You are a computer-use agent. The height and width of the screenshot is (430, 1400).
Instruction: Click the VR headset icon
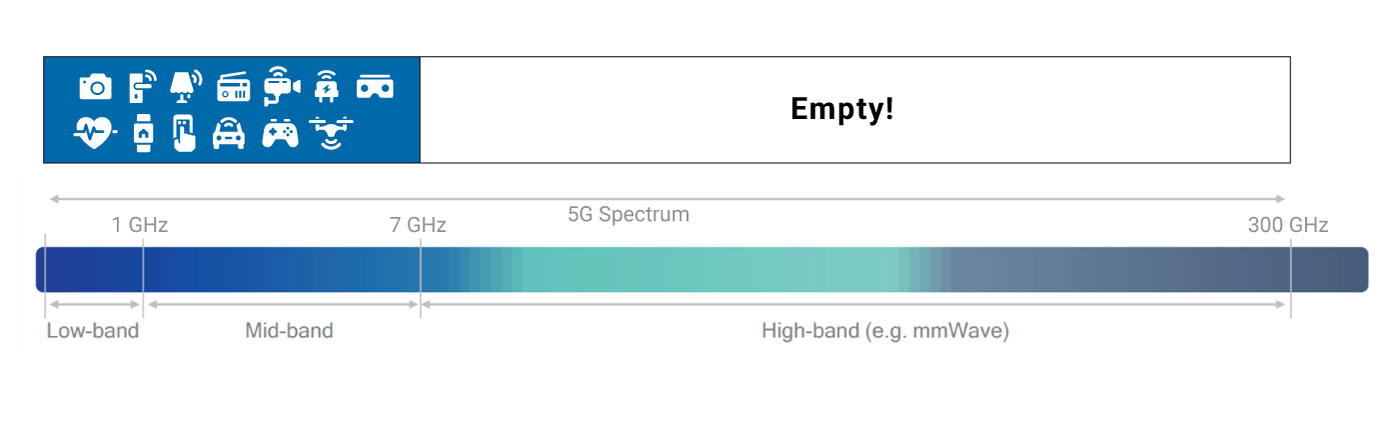(376, 88)
